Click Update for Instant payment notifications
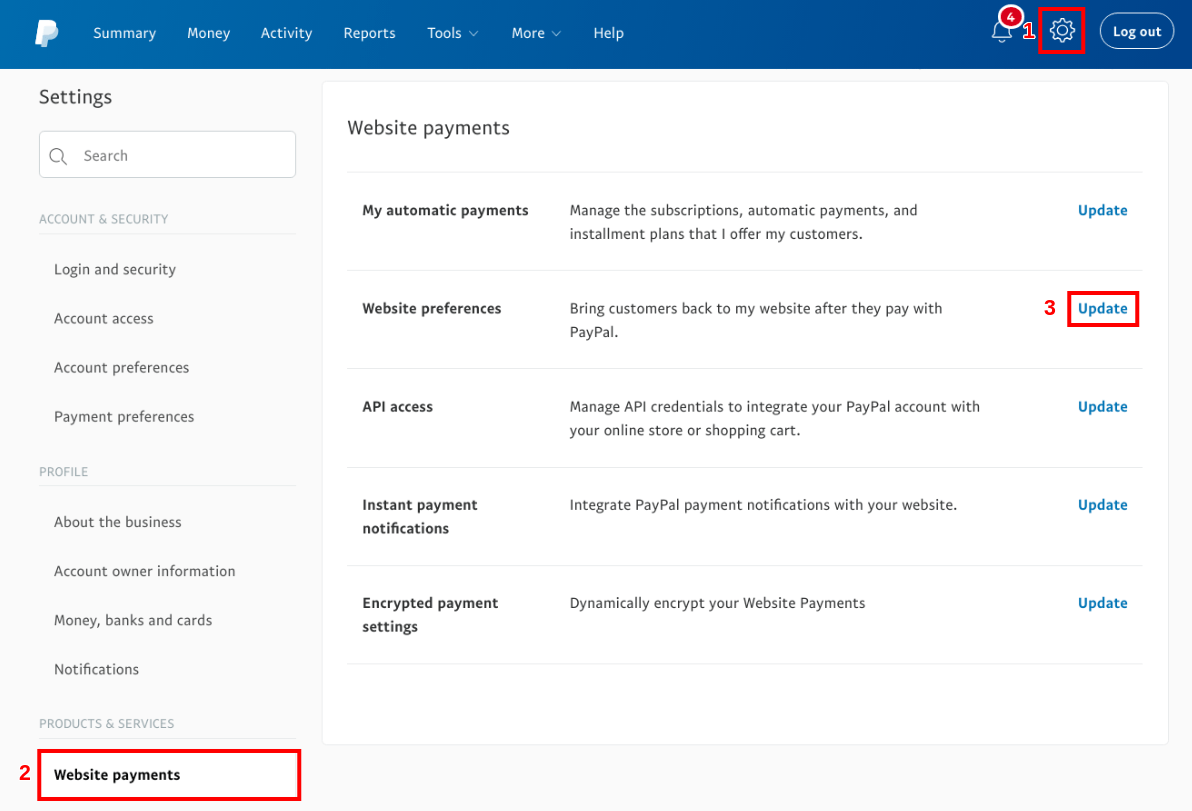This screenshot has width=1192, height=811. pyautogui.click(x=1102, y=505)
